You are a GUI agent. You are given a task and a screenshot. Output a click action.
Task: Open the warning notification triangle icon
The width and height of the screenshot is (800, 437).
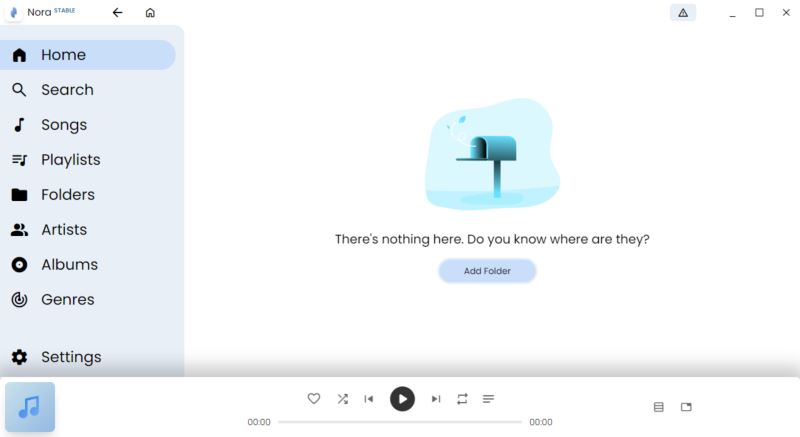click(683, 13)
